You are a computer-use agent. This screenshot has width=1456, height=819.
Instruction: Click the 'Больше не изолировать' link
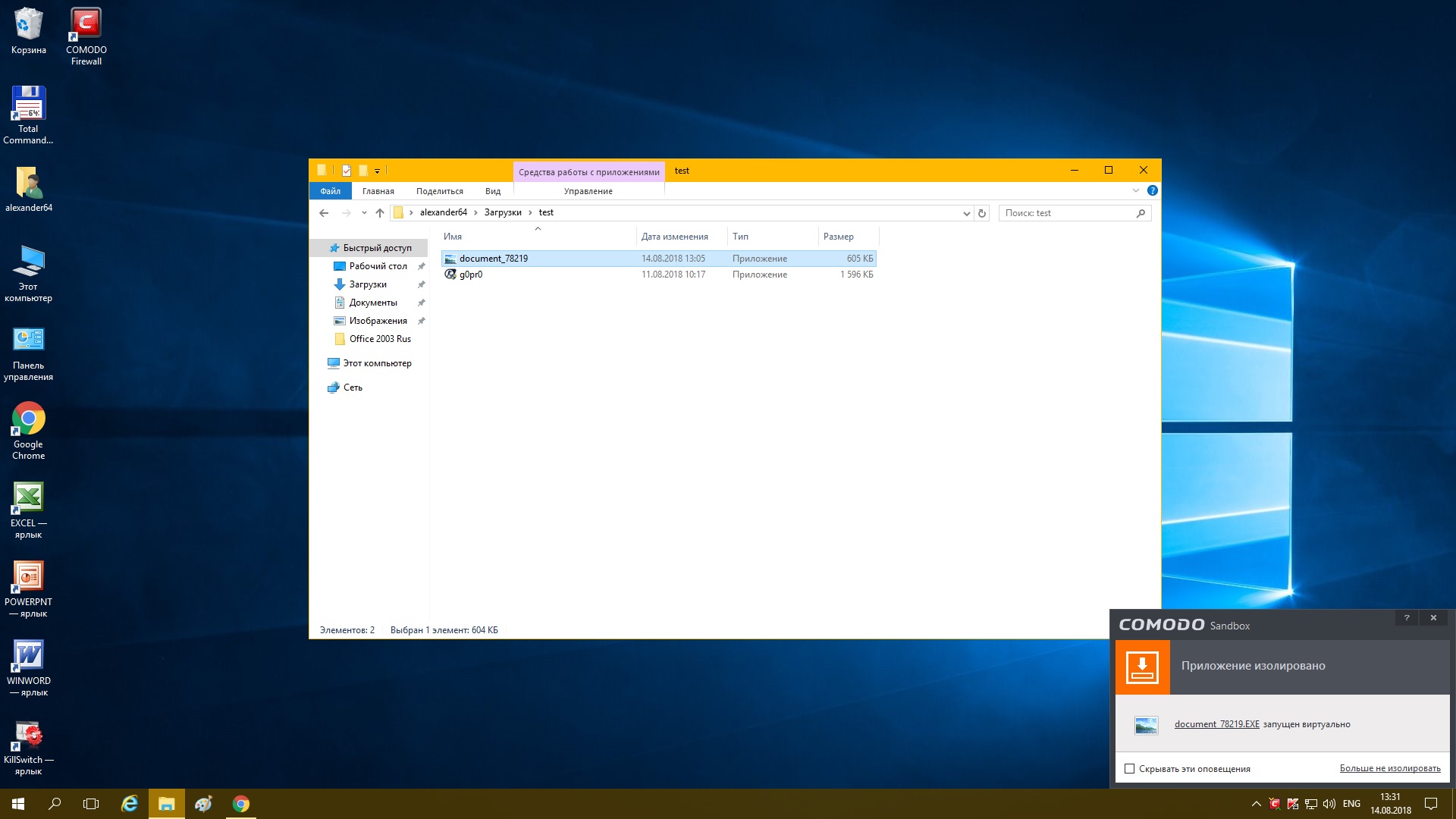[x=1389, y=768]
